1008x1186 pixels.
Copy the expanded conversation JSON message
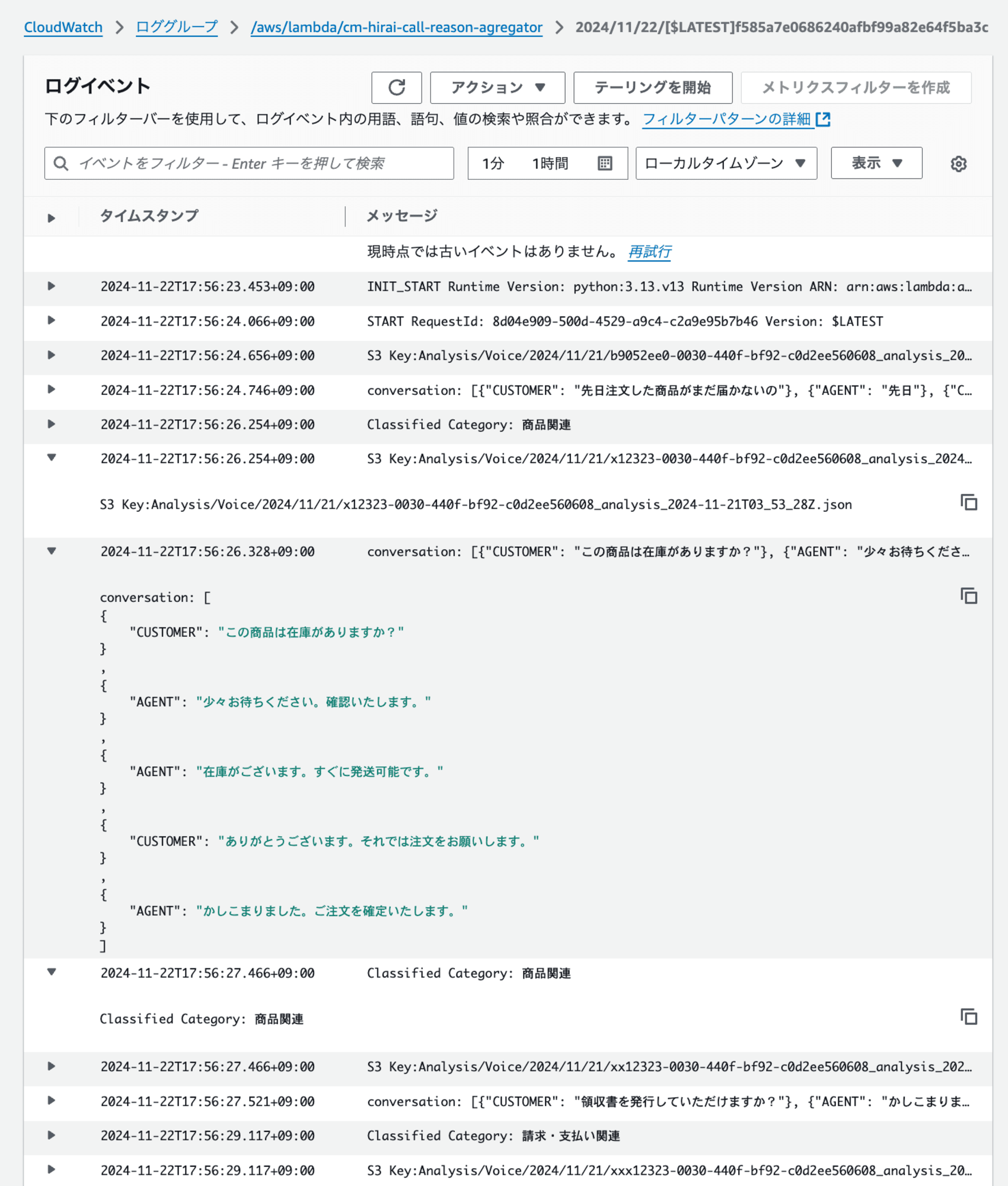pos(968,596)
